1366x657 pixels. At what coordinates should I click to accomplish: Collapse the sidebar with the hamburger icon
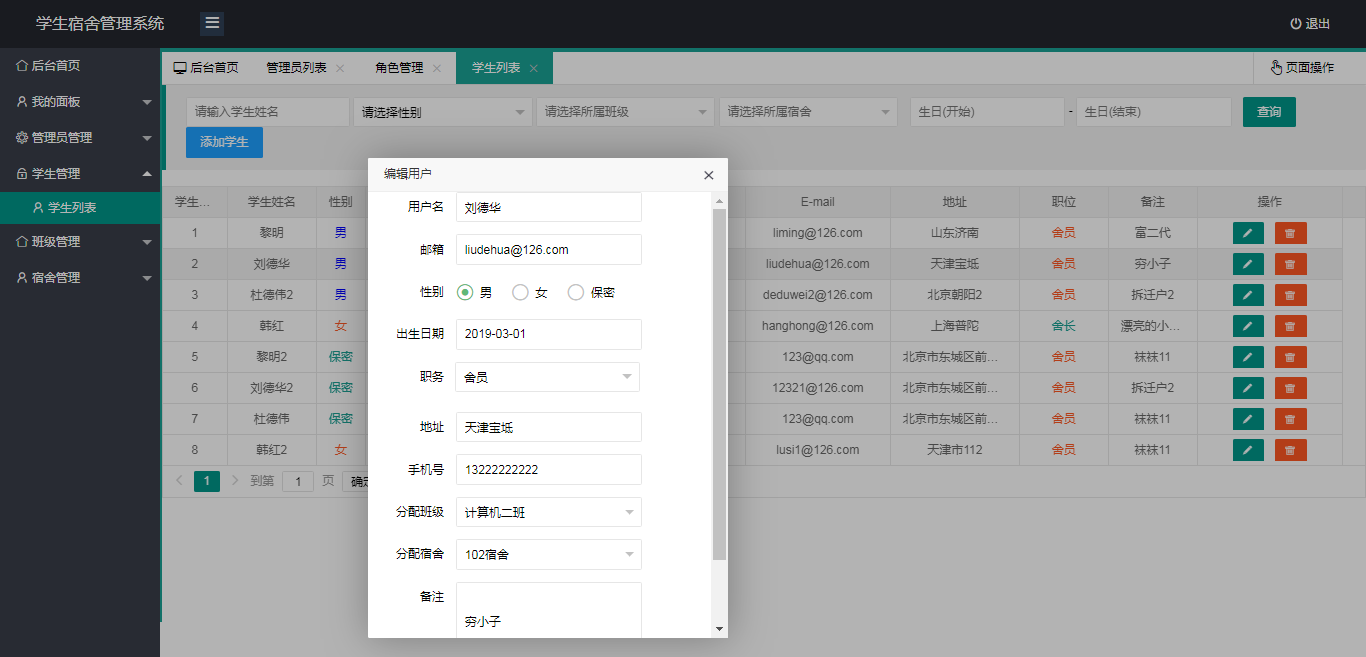[211, 23]
